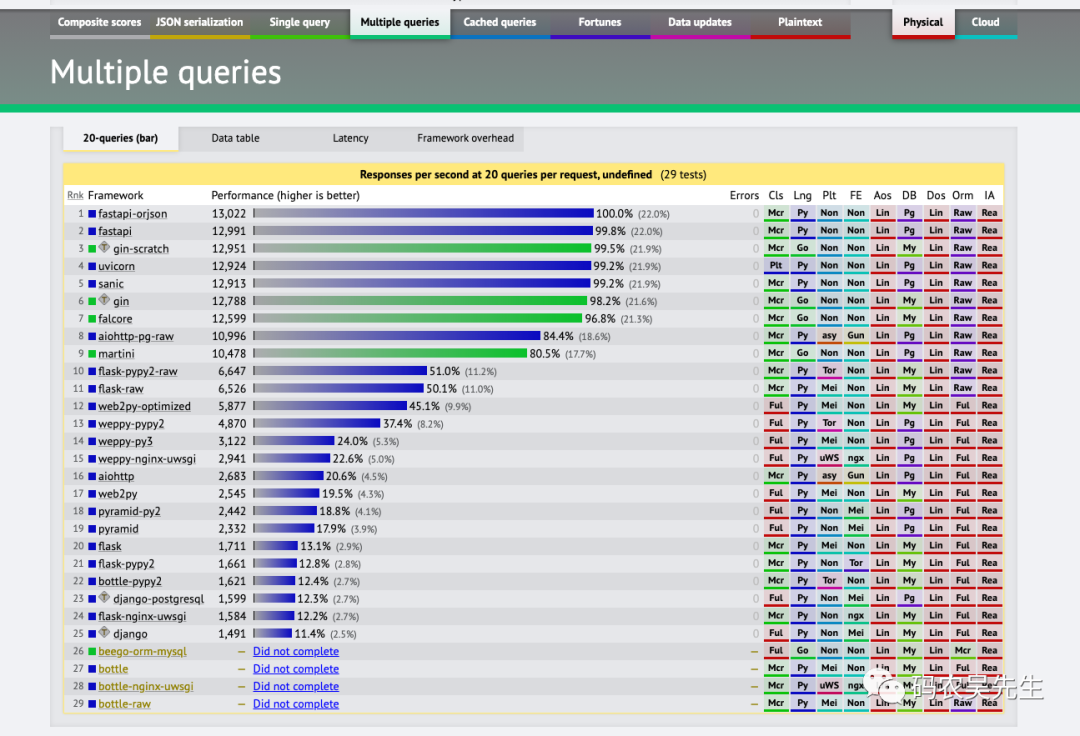1080x736 pixels.
Task: Open the gin-scratch framework link
Action: pyautogui.click(x=141, y=249)
